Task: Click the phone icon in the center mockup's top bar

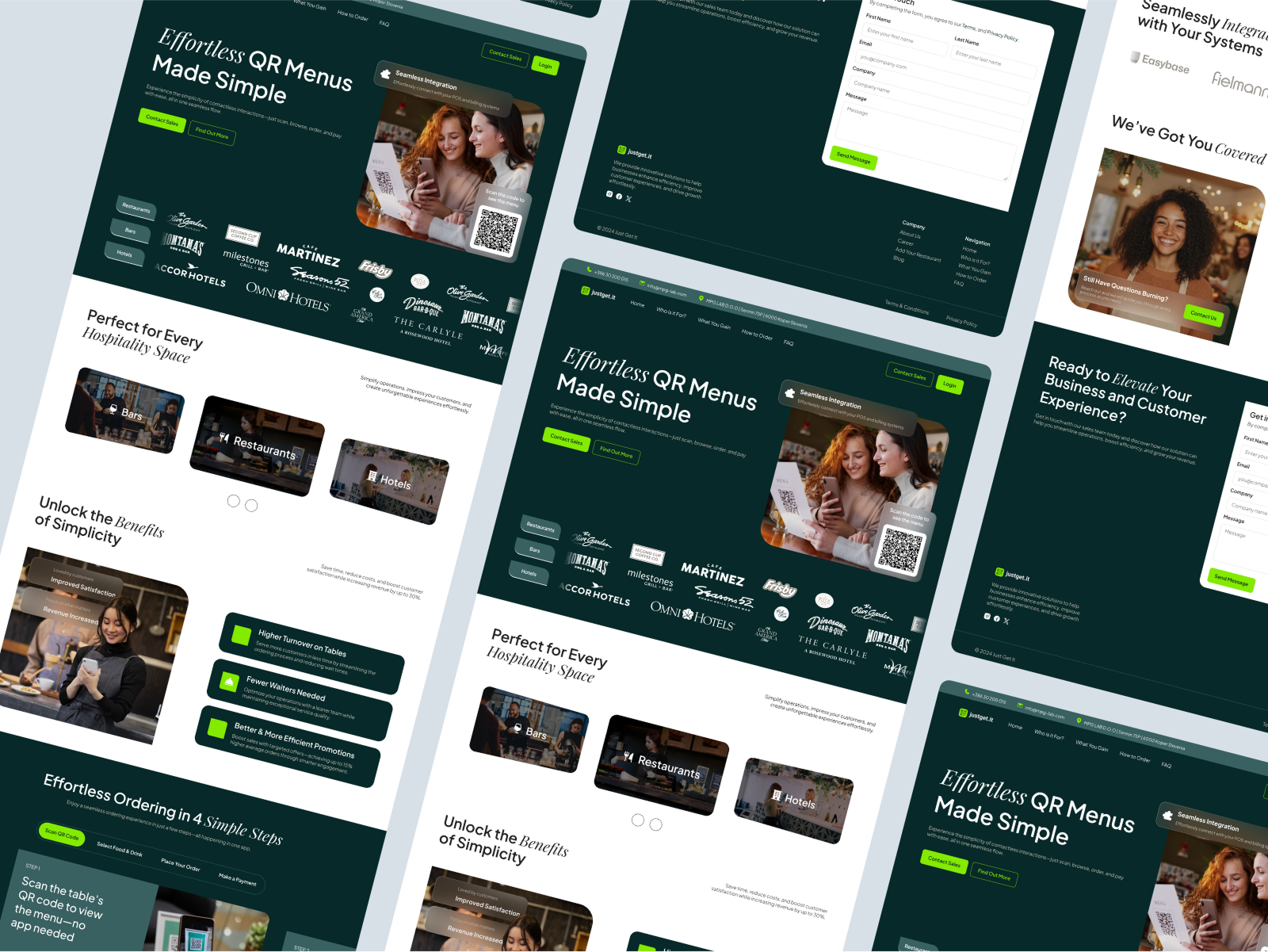Action: click(589, 271)
